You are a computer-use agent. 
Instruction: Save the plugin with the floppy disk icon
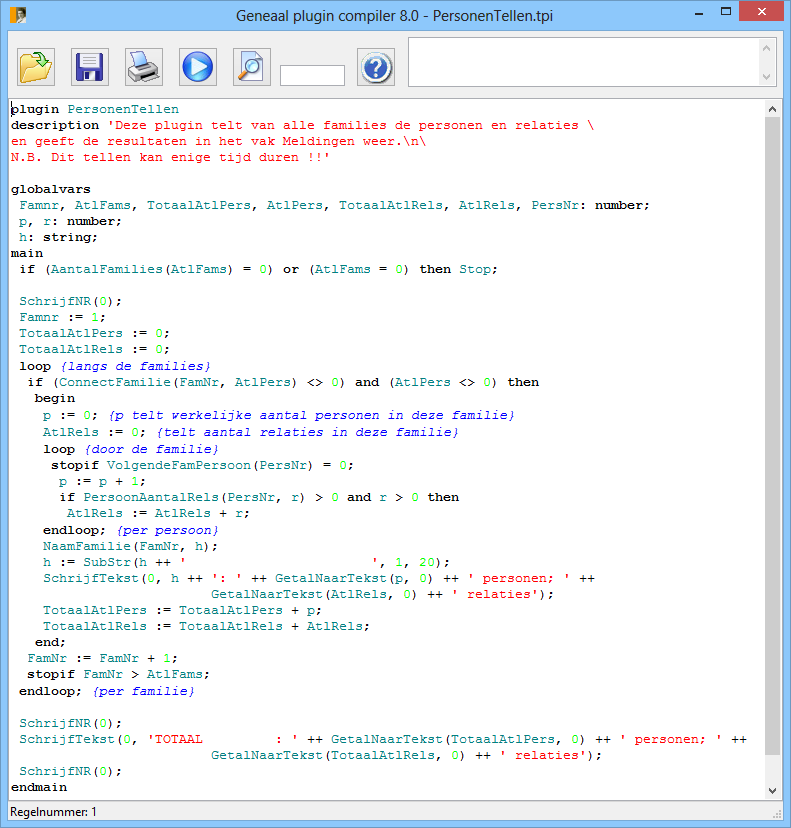point(90,67)
